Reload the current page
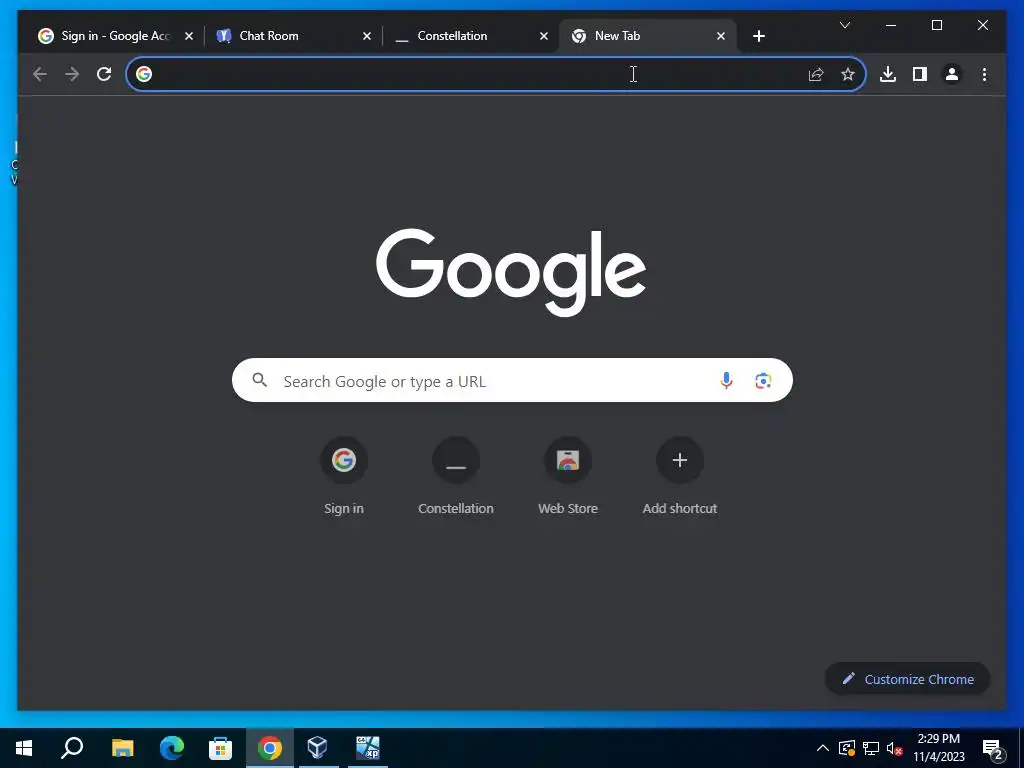 (x=104, y=74)
